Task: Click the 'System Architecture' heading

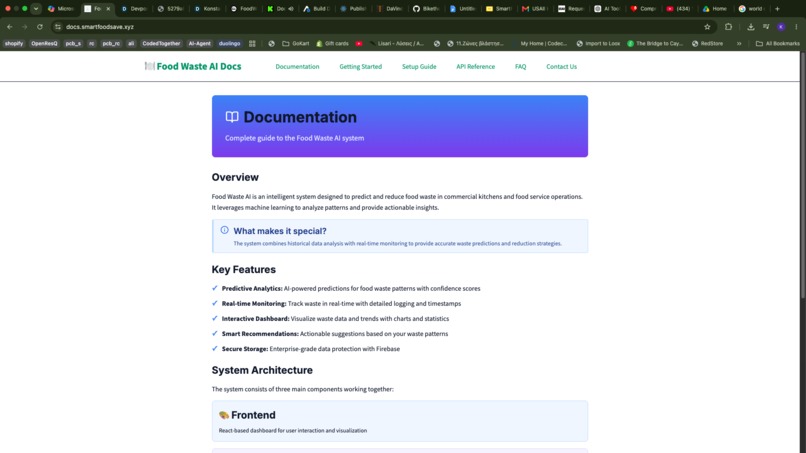Action: coord(262,370)
